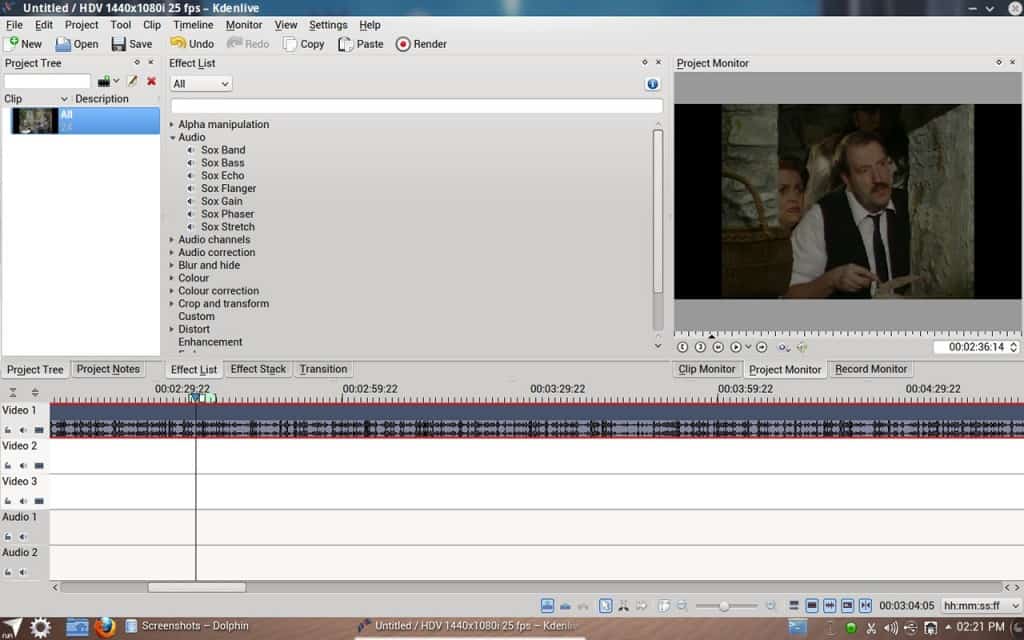Click the Undo button

pos(192,44)
